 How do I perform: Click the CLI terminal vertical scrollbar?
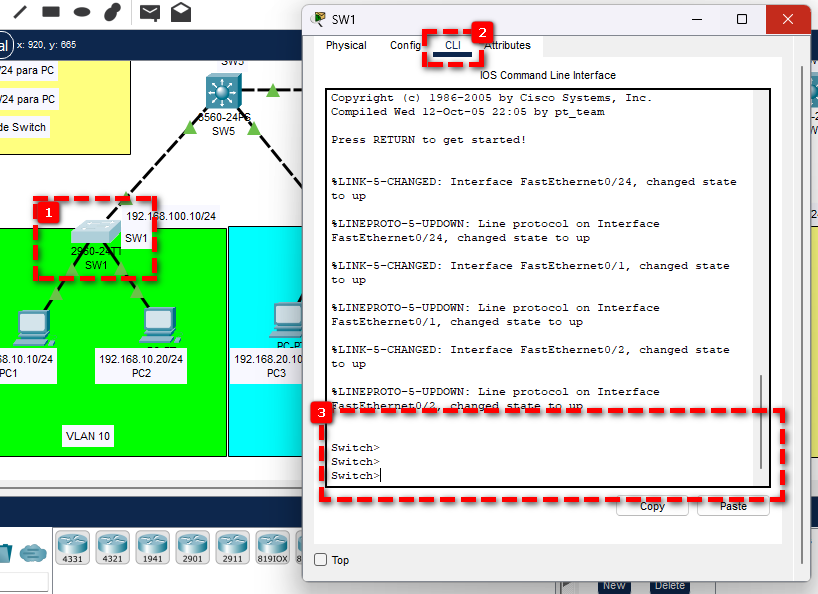tap(761, 422)
